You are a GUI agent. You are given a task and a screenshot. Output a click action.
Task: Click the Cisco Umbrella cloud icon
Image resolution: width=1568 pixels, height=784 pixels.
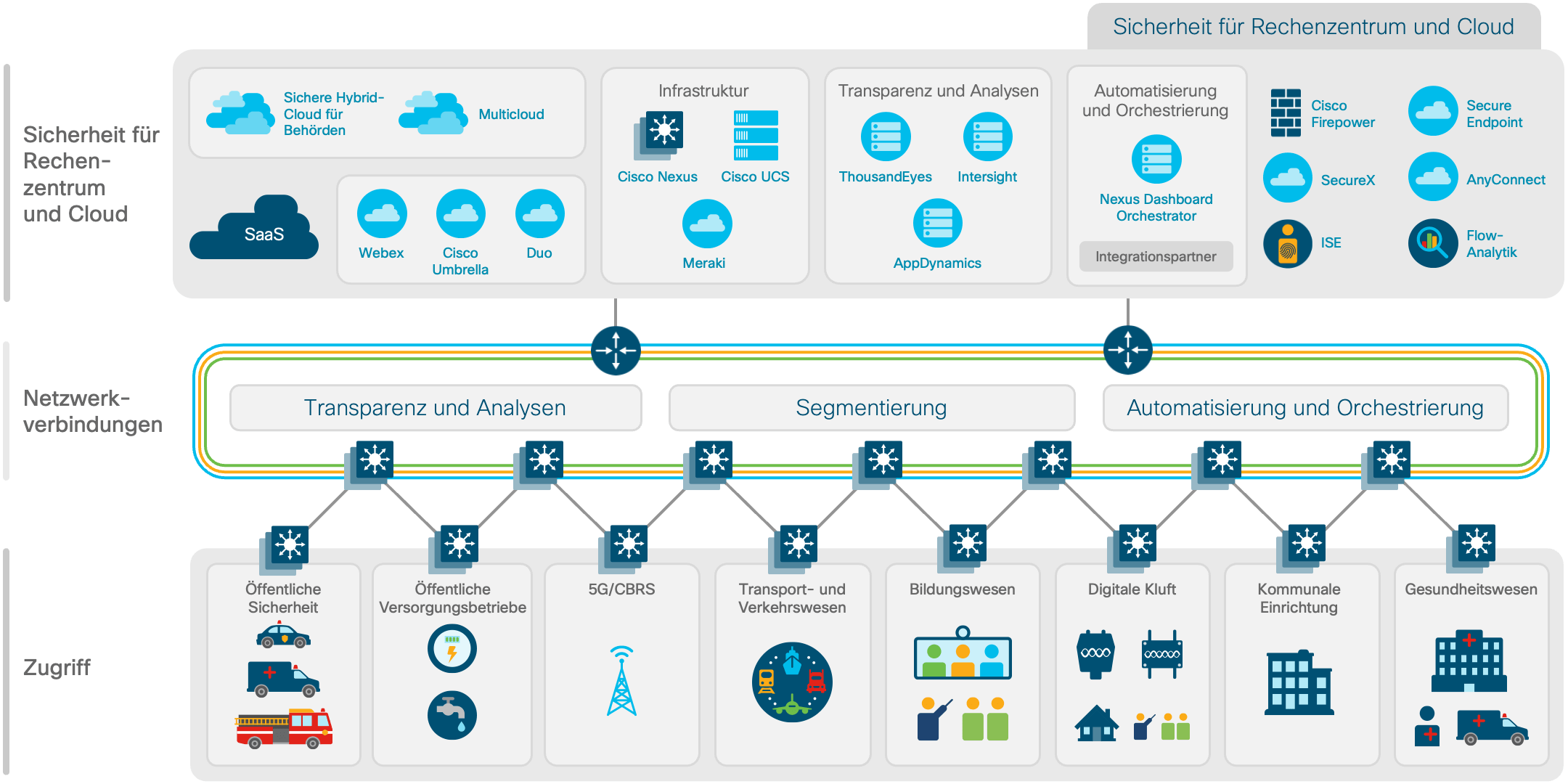[460, 213]
